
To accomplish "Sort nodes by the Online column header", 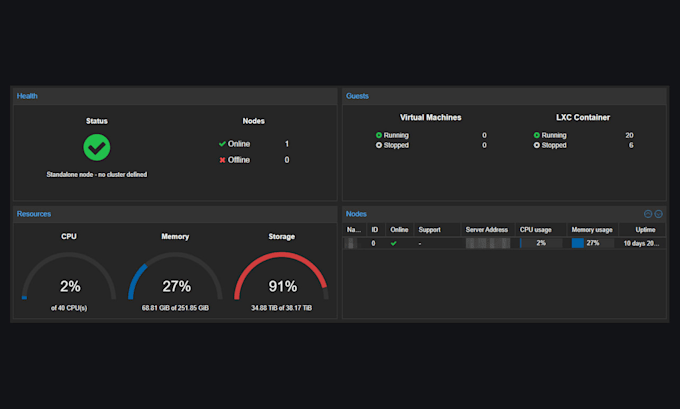I will coord(399,230).
